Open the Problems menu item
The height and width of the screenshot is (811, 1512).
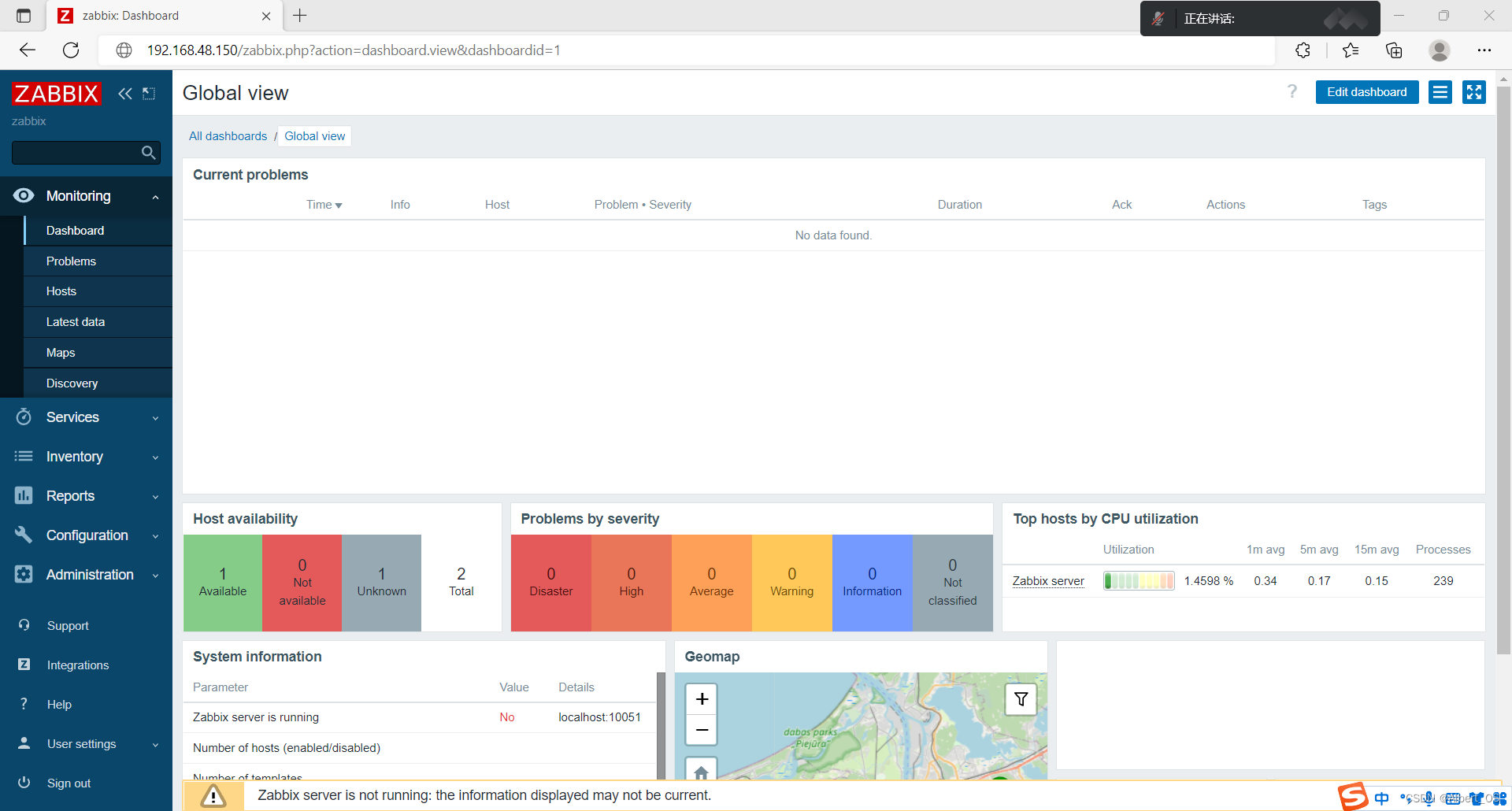tap(98, 261)
